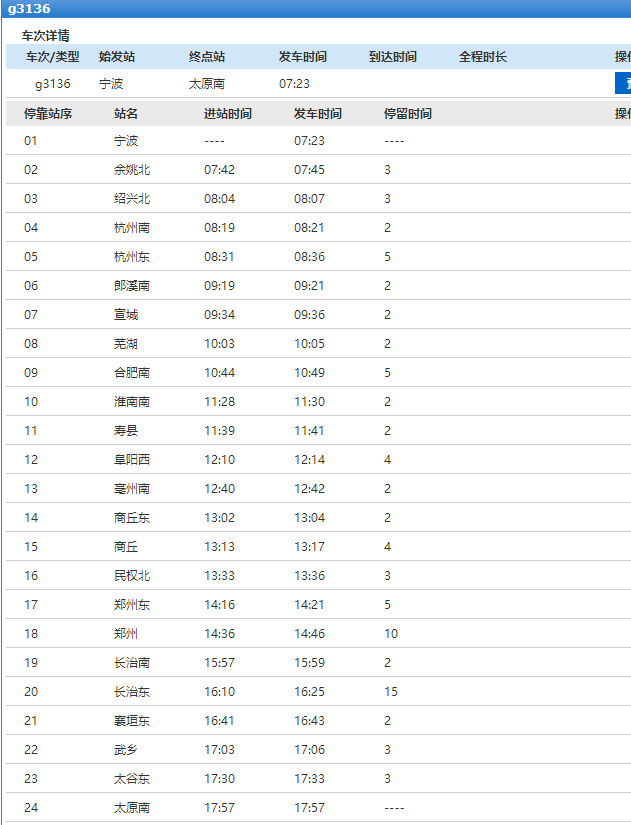Click the 阜阳西 station name
Screen dimensions: 631x825
coord(132,459)
